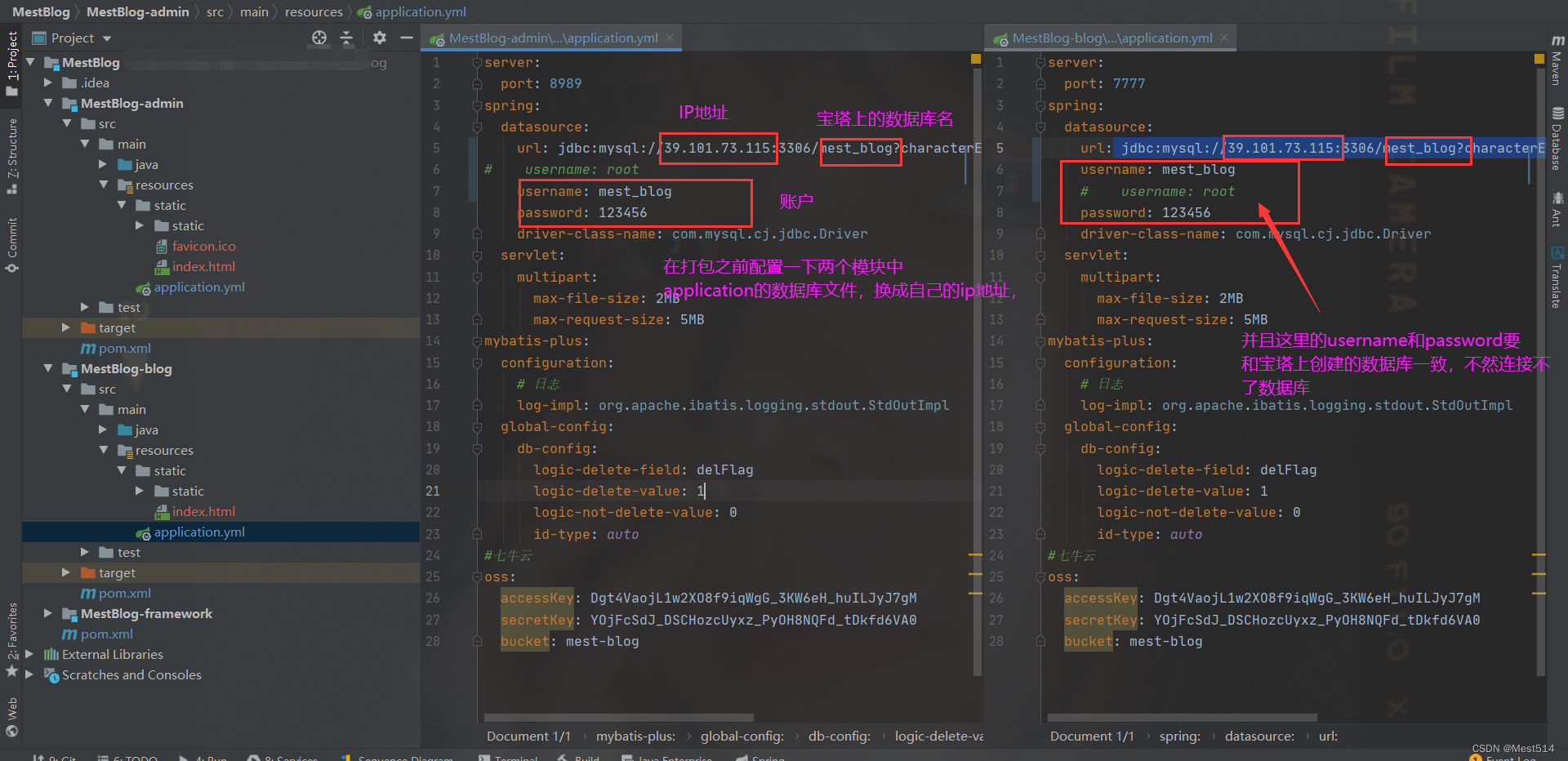Expand target folder under MestBlog-admin
1568x761 pixels.
66,327
